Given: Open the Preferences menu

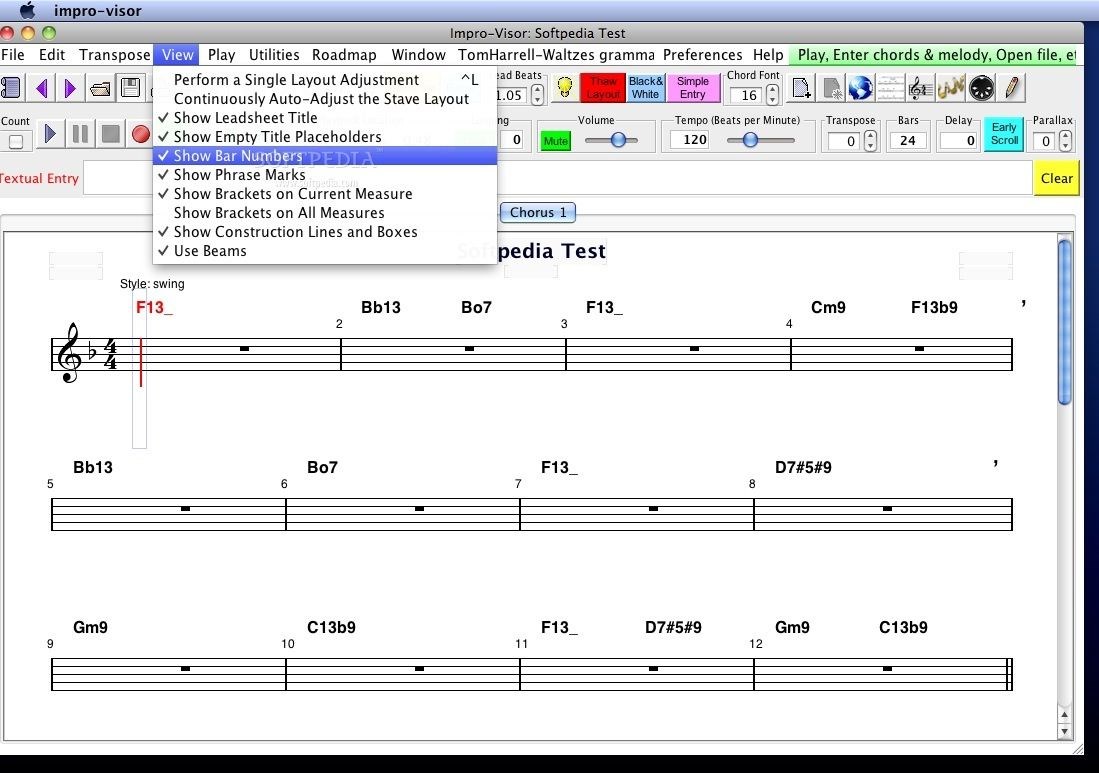Looking at the screenshot, I should 702,55.
